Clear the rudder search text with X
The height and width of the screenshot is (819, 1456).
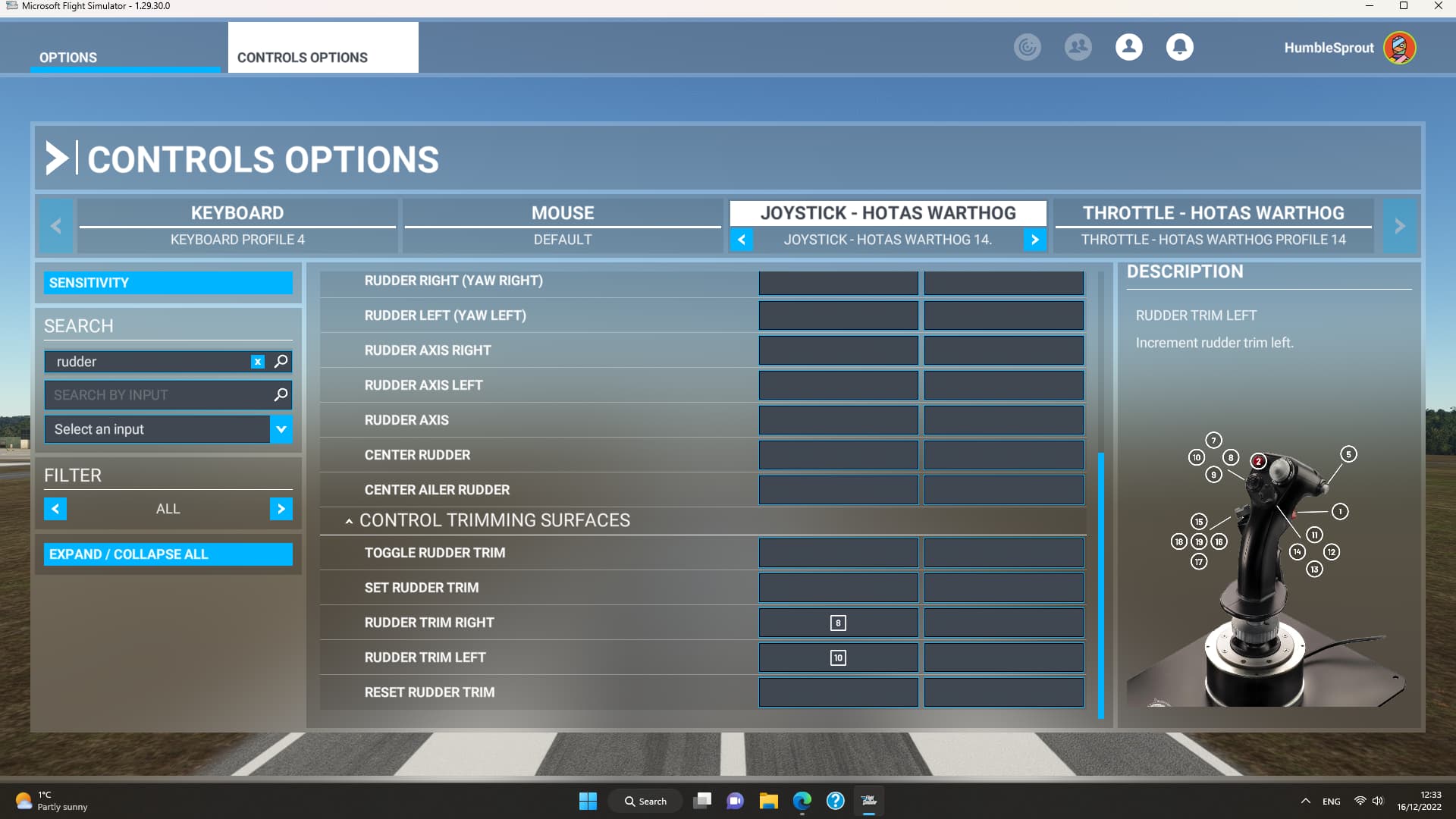point(258,362)
